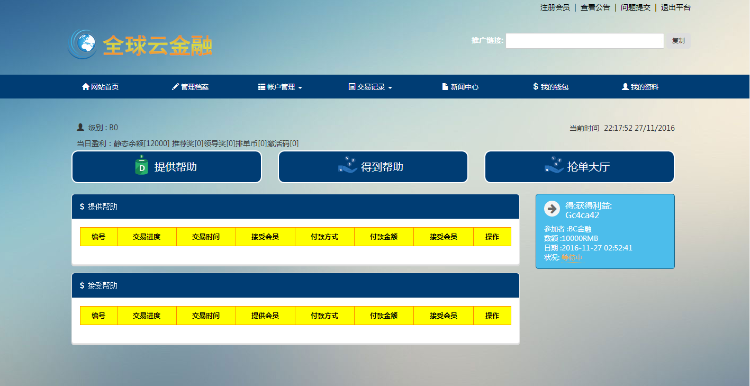Screen dimensions: 750x386
Task: Click the date 2016-11-27 02:52:41 in the card
Action: tap(596, 248)
